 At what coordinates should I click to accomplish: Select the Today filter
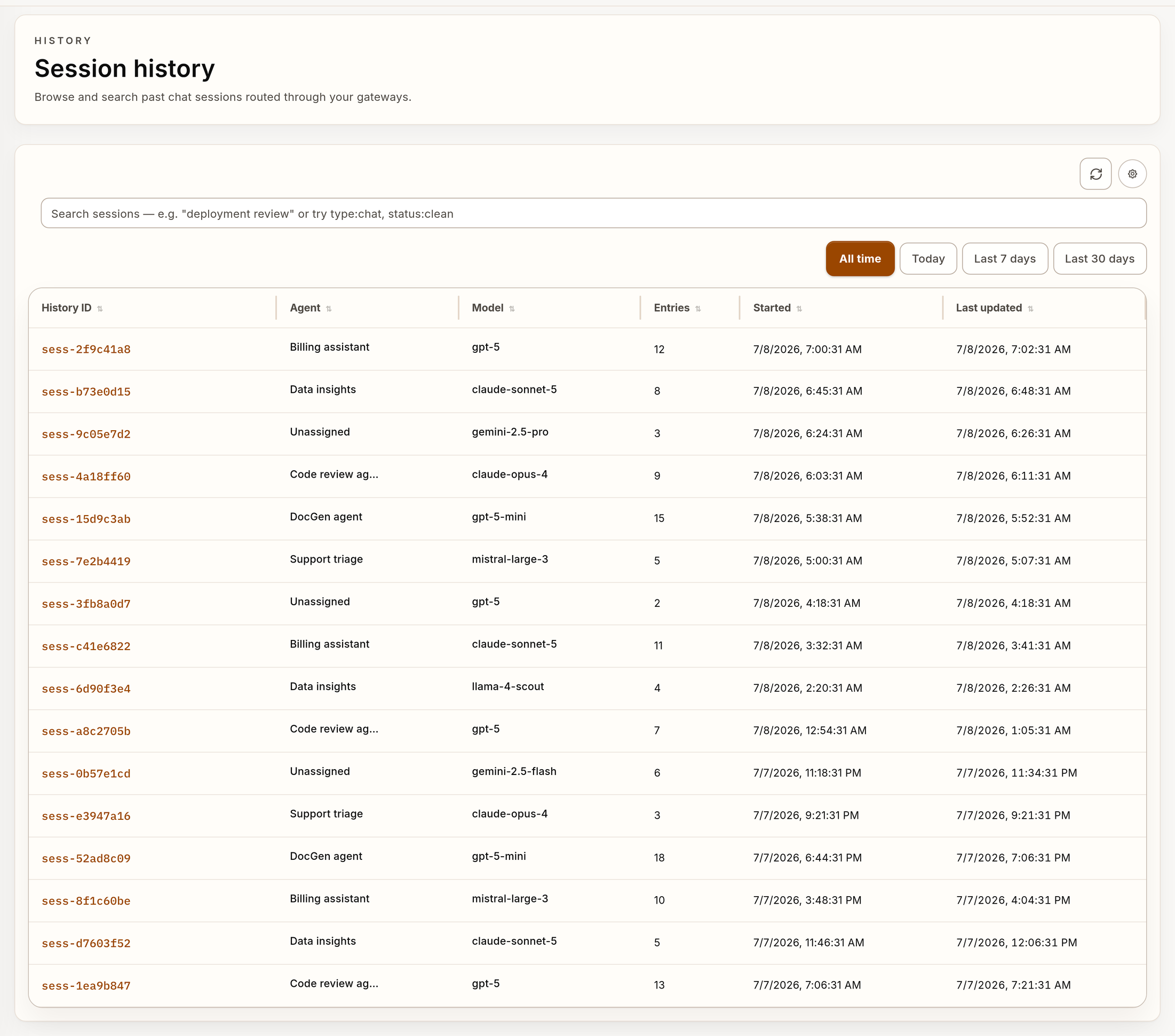coord(928,259)
